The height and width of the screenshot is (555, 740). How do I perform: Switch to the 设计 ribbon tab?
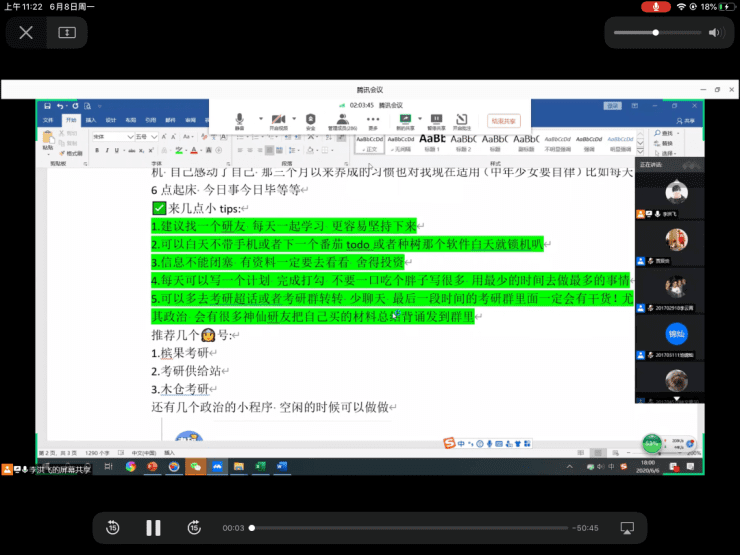tap(111, 120)
